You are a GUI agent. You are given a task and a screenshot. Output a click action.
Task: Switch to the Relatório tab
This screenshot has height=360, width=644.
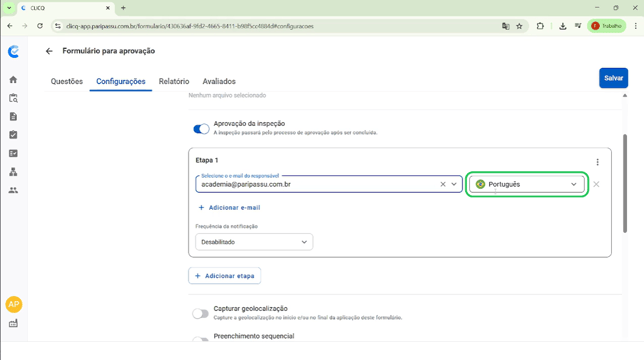174,81
